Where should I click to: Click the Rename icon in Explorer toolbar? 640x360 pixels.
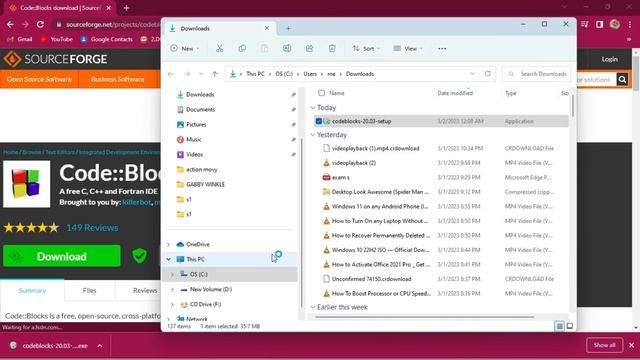coord(287,49)
